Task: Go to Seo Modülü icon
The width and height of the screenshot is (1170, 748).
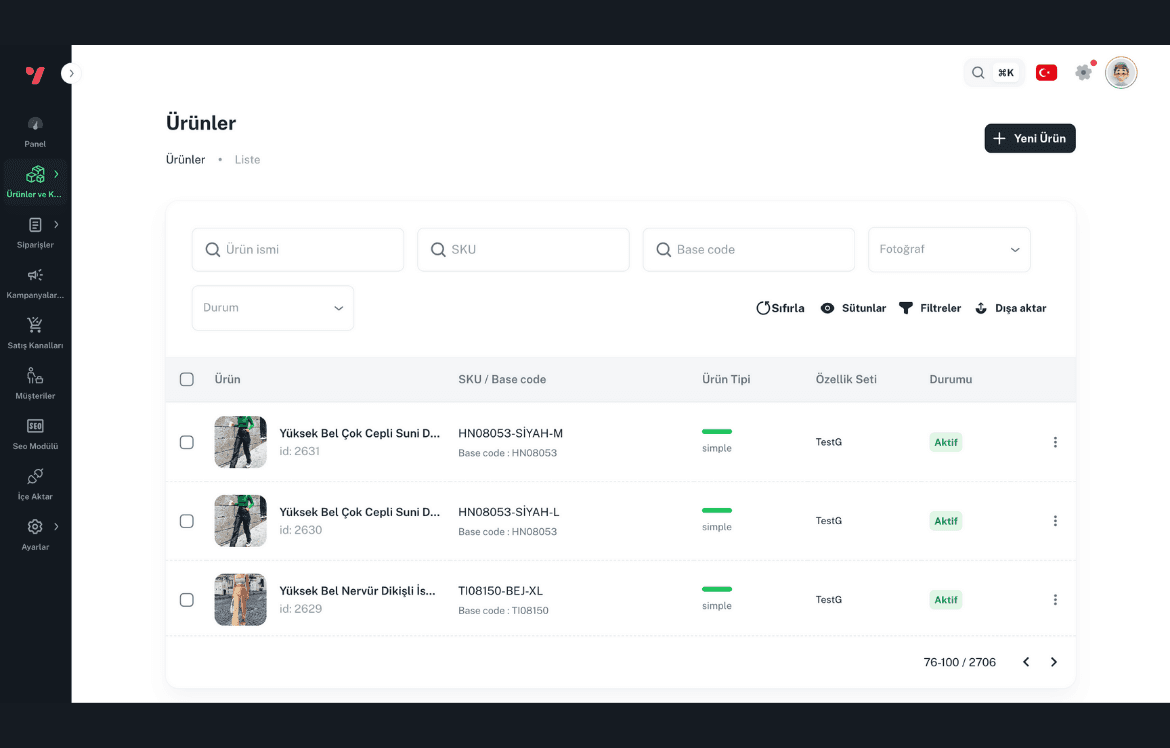Action: pyautogui.click(x=35, y=426)
